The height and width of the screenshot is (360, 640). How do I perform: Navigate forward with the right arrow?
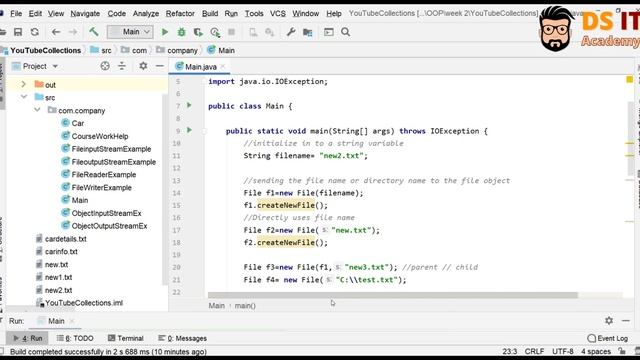[73, 32]
